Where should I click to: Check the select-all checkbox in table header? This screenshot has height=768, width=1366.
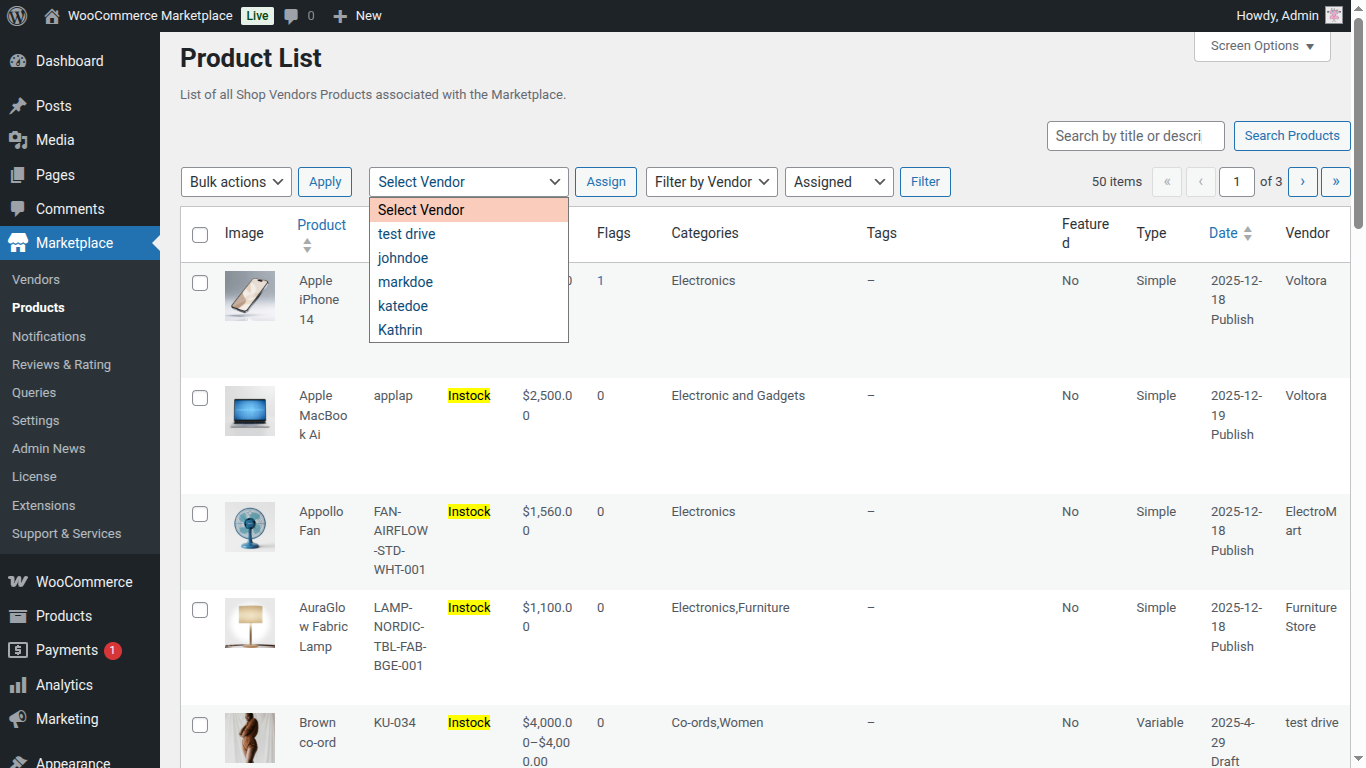pyautogui.click(x=200, y=234)
